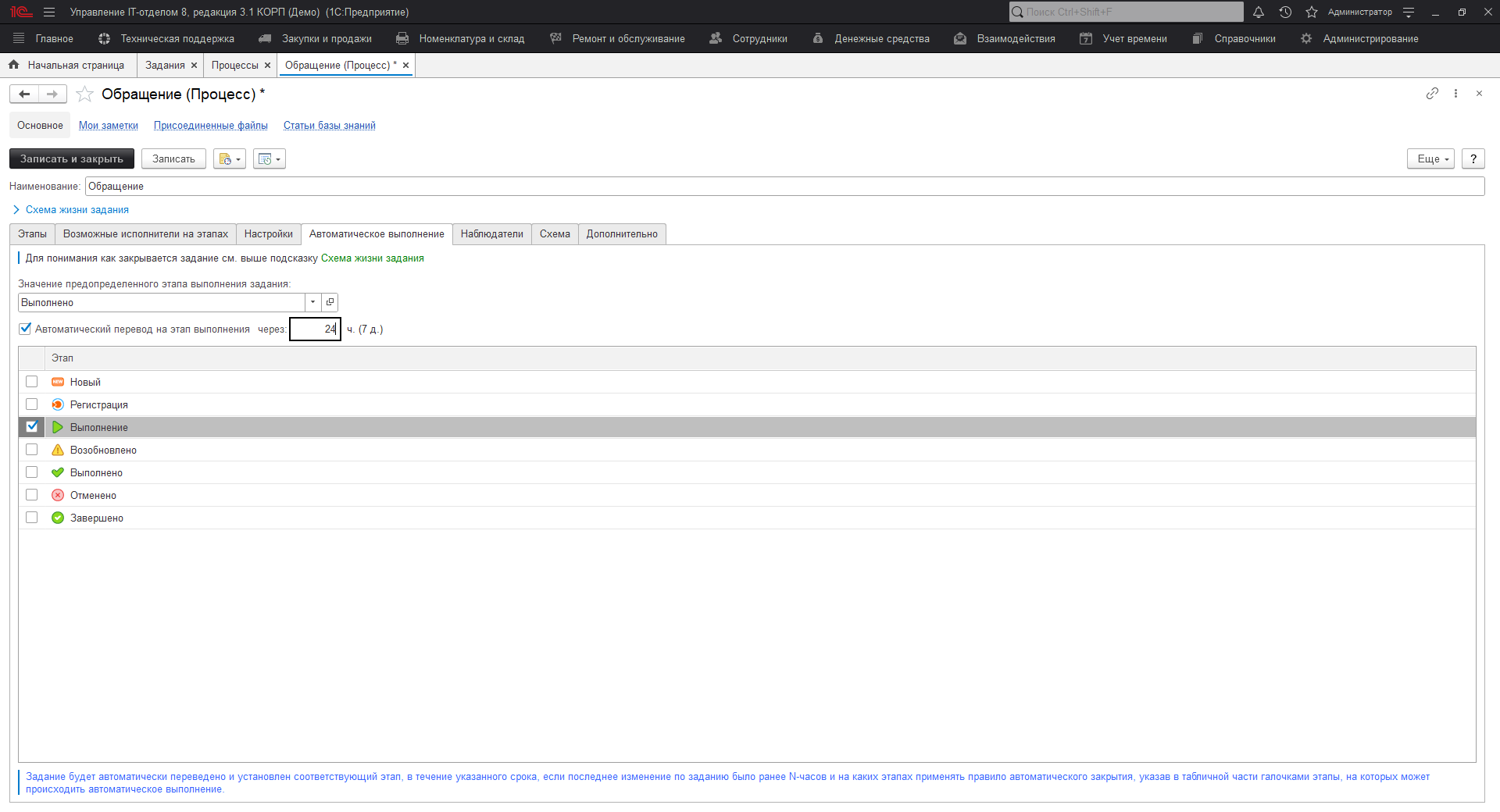Screen dimensions: 1500x812
Task: Open the Администрирование menu section
Action: coord(1370,37)
